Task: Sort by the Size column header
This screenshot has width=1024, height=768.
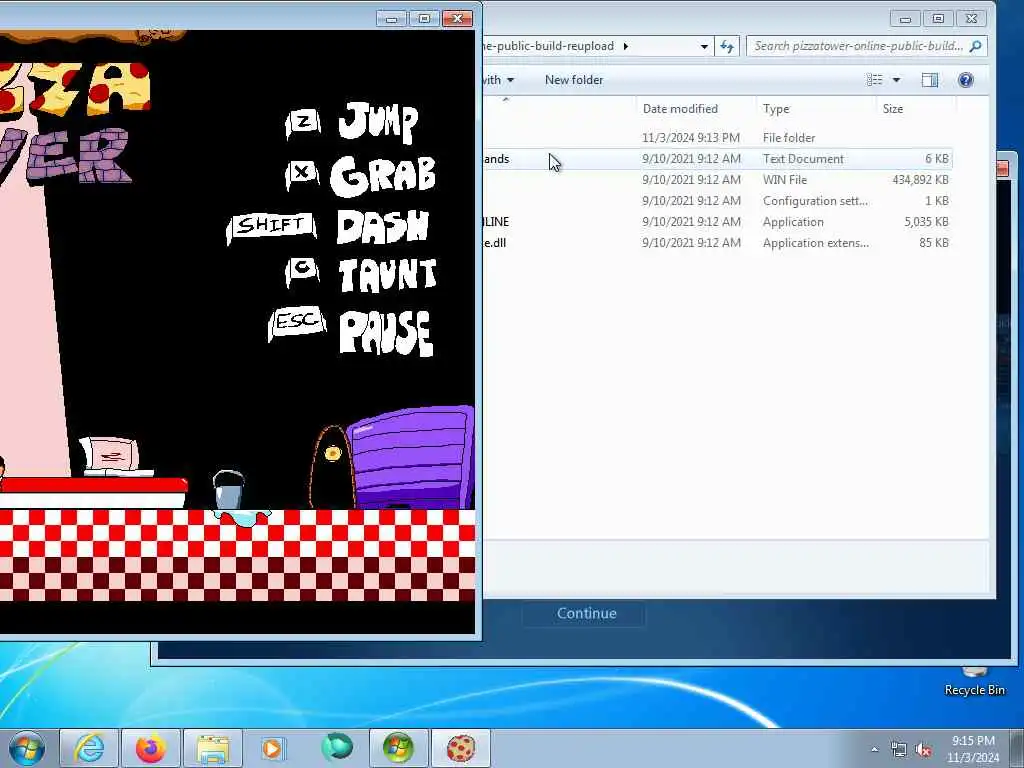Action: [x=893, y=108]
